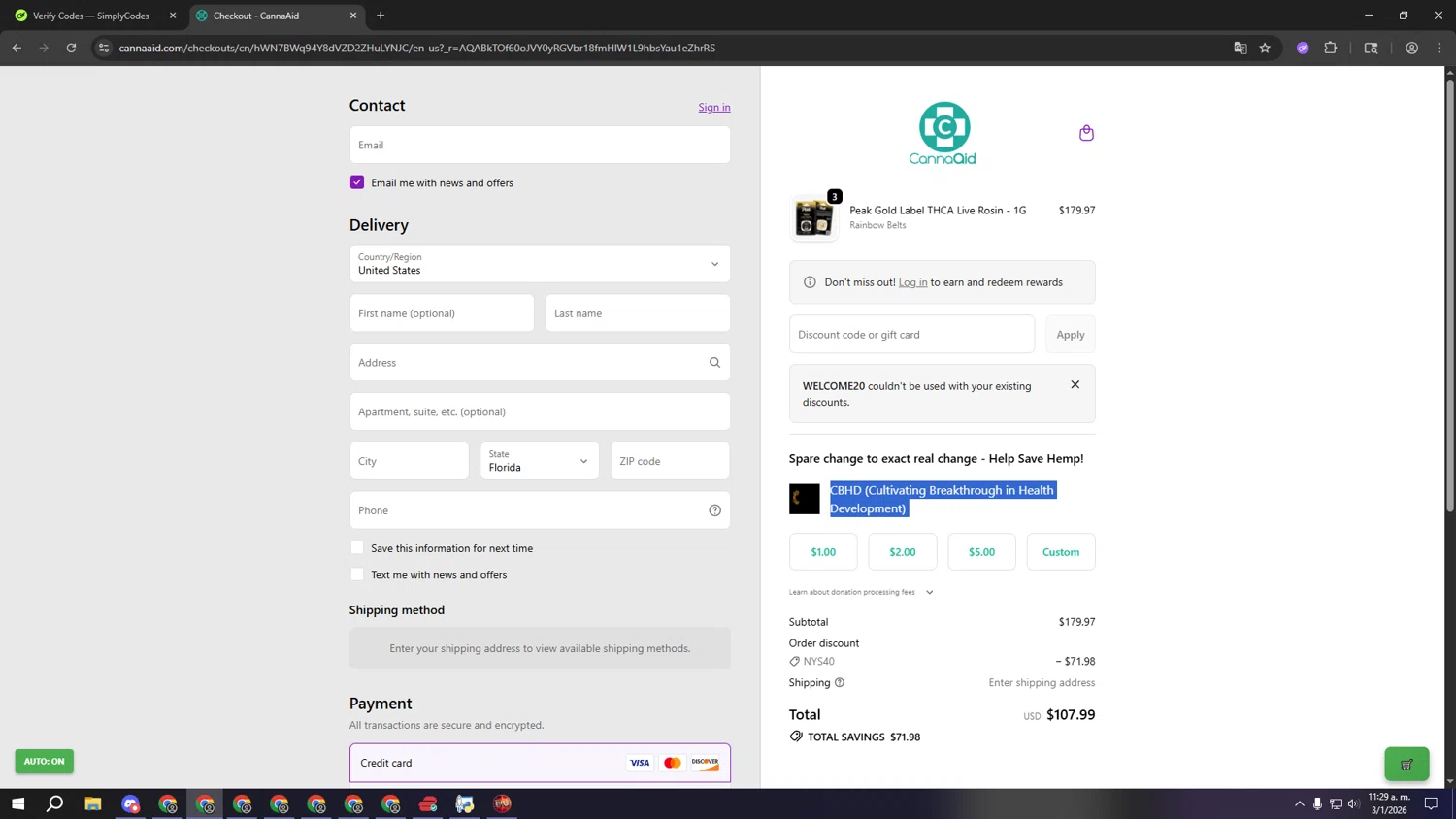
Task: Open the notification center icon
Action: coord(1431,803)
